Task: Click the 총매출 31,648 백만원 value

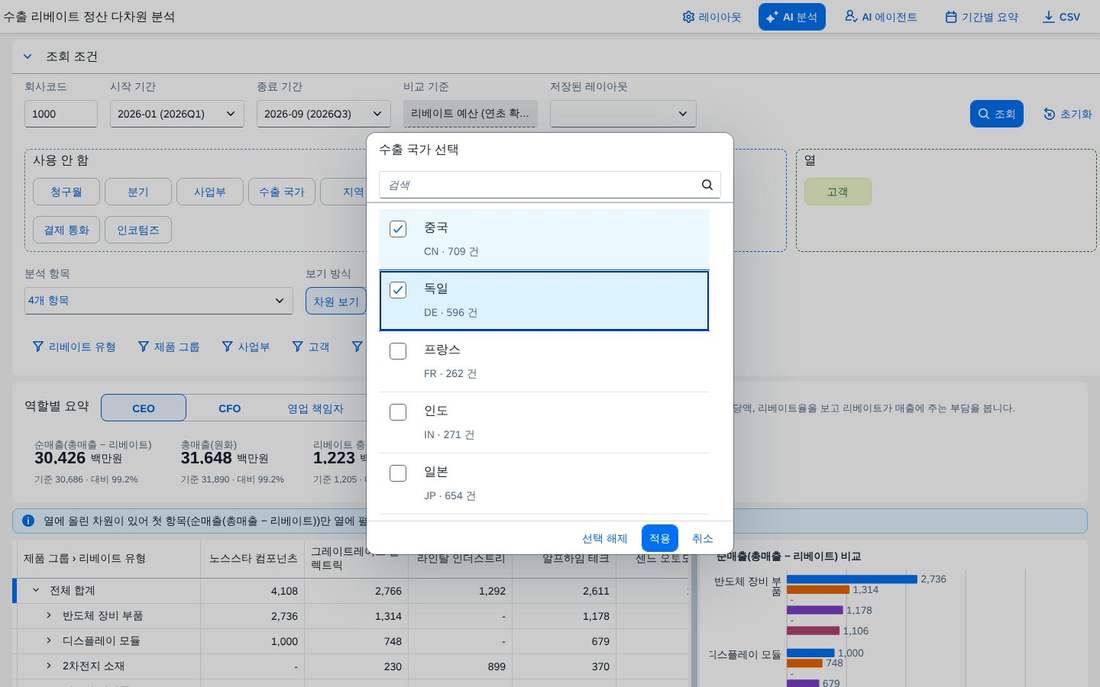Action: point(224,458)
